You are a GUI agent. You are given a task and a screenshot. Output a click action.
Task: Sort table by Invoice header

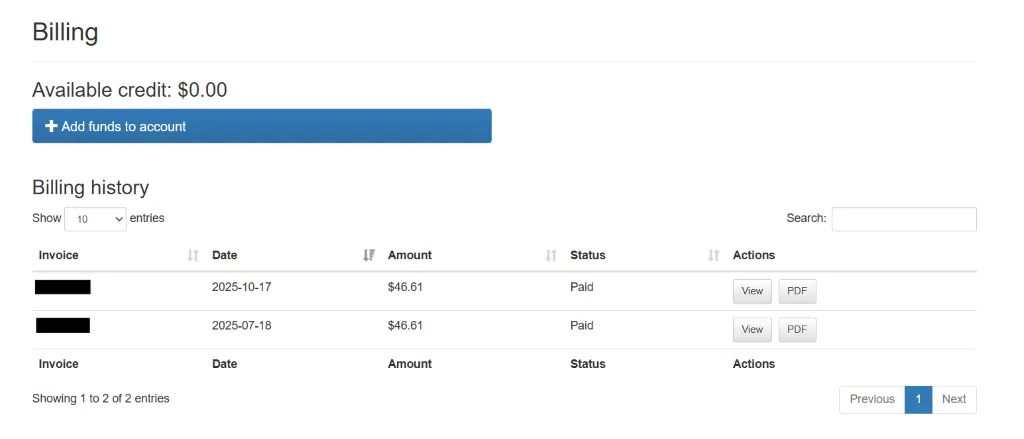[59, 255]
